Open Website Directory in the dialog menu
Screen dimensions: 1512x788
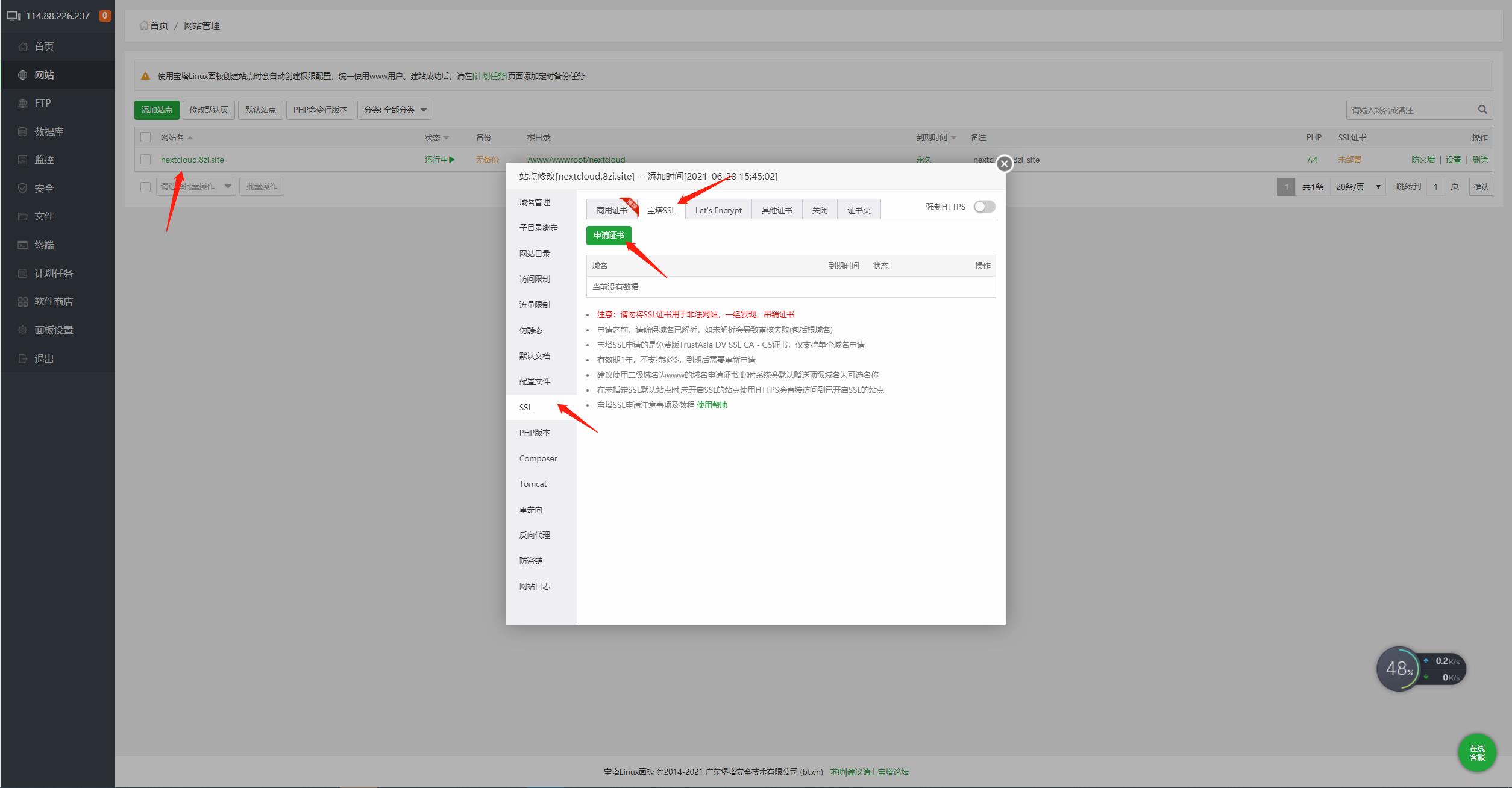point(541,254)
